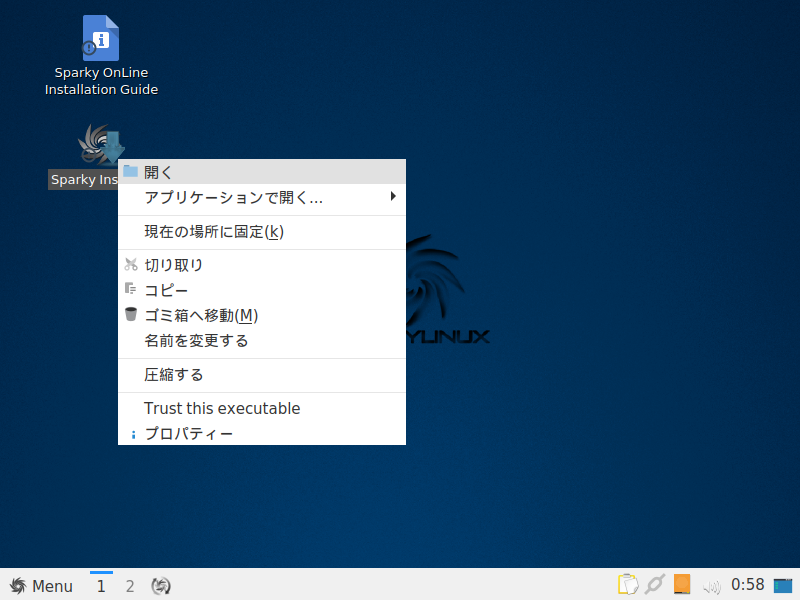Select 現在の場所に固定(k) menu entry
800x600 pixels.
coord(262,232)
